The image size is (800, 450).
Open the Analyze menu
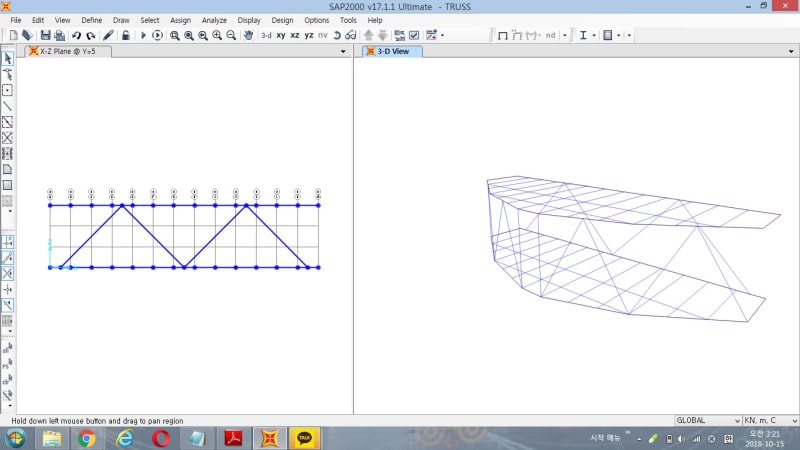click(214, 20)
